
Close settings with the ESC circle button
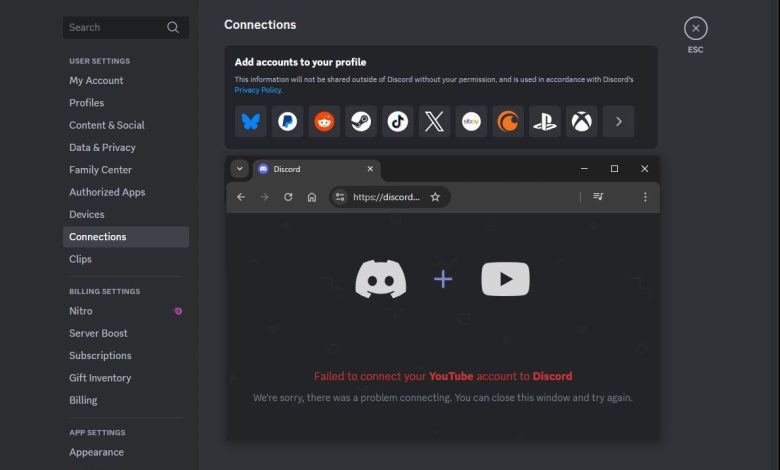(695, 28)
